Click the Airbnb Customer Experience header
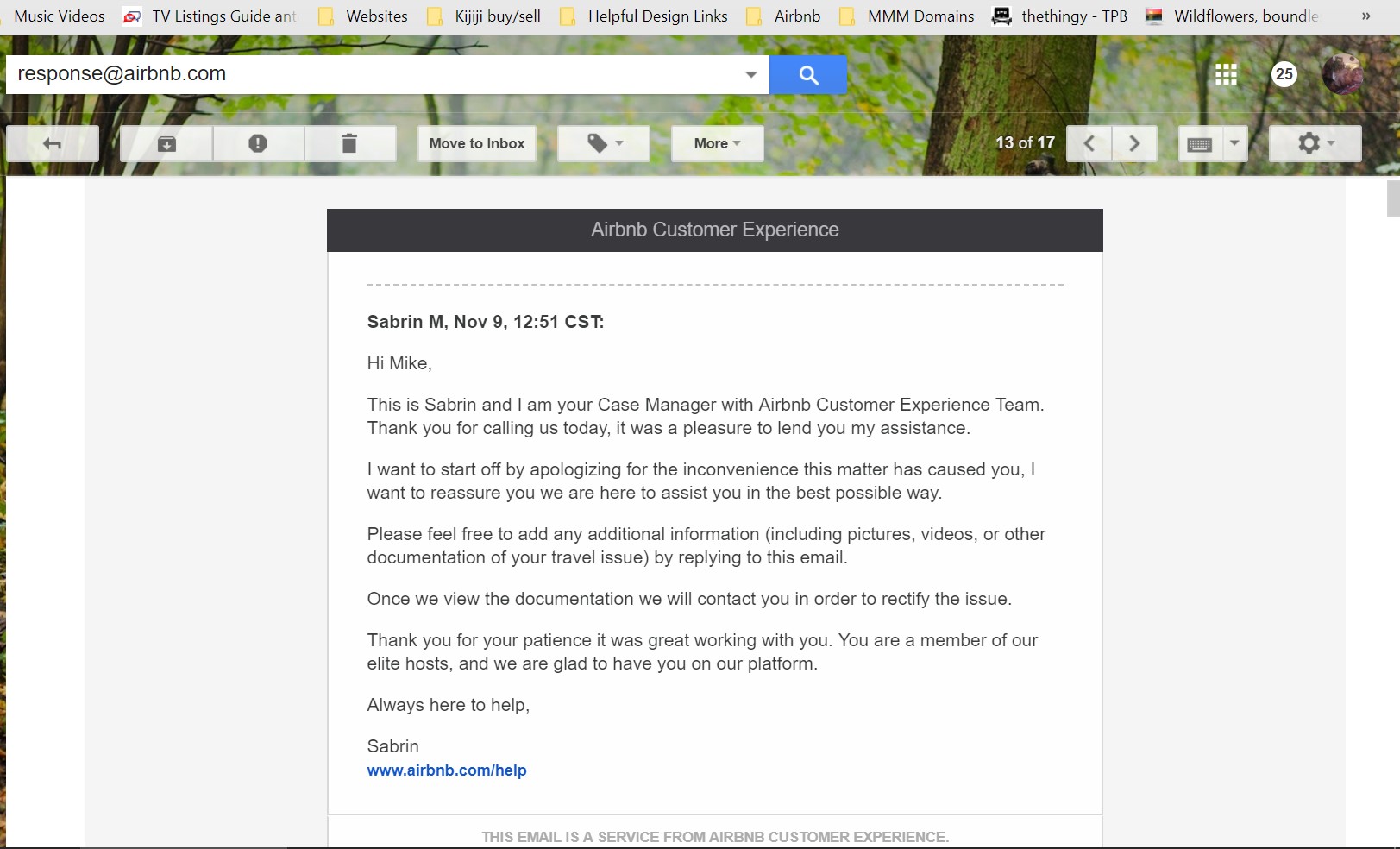1400x849 pixels. click(x=715, y=230)
